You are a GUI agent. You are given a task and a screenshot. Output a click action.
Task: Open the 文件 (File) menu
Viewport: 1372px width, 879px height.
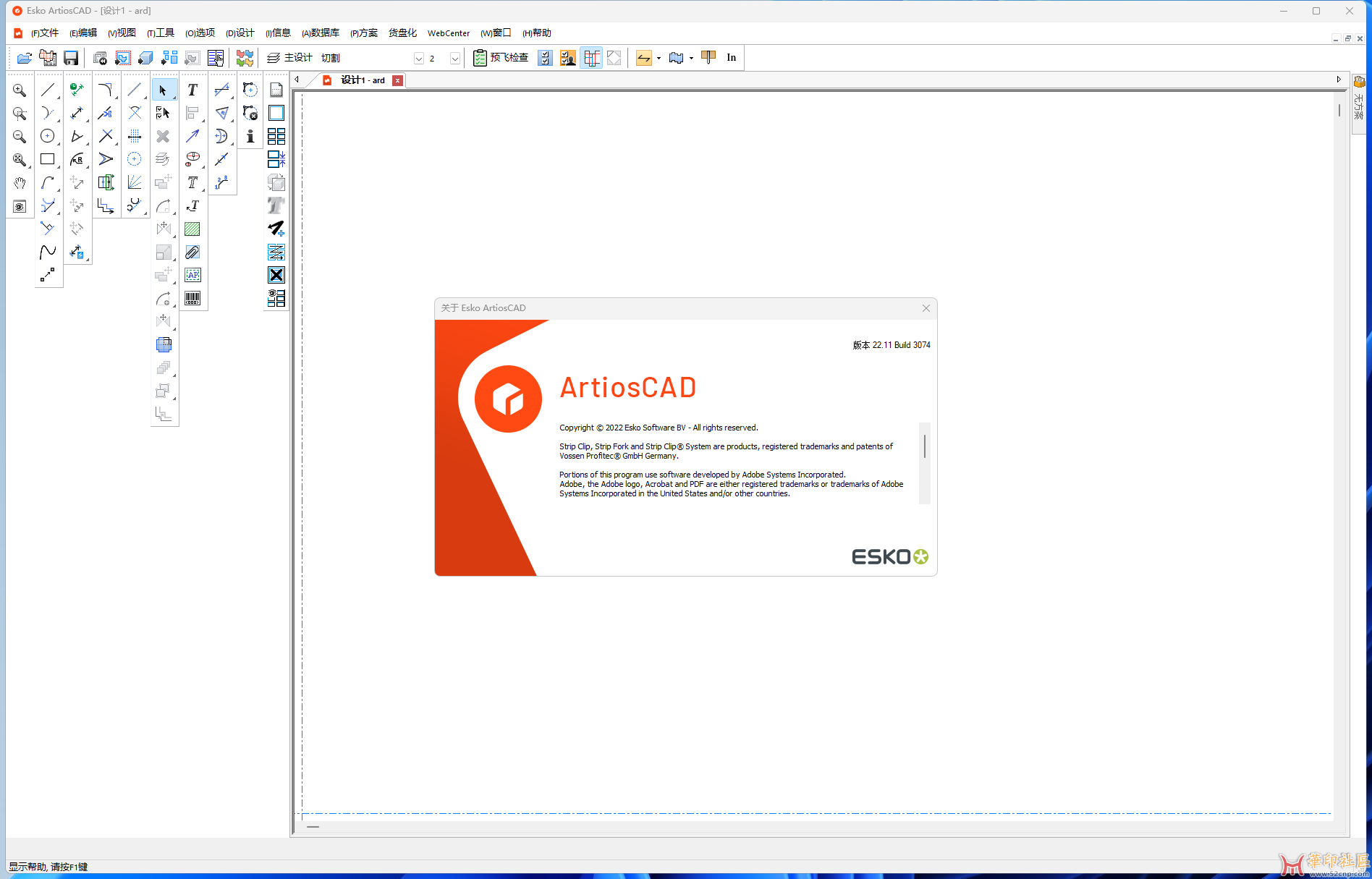[x=45, y=33]
